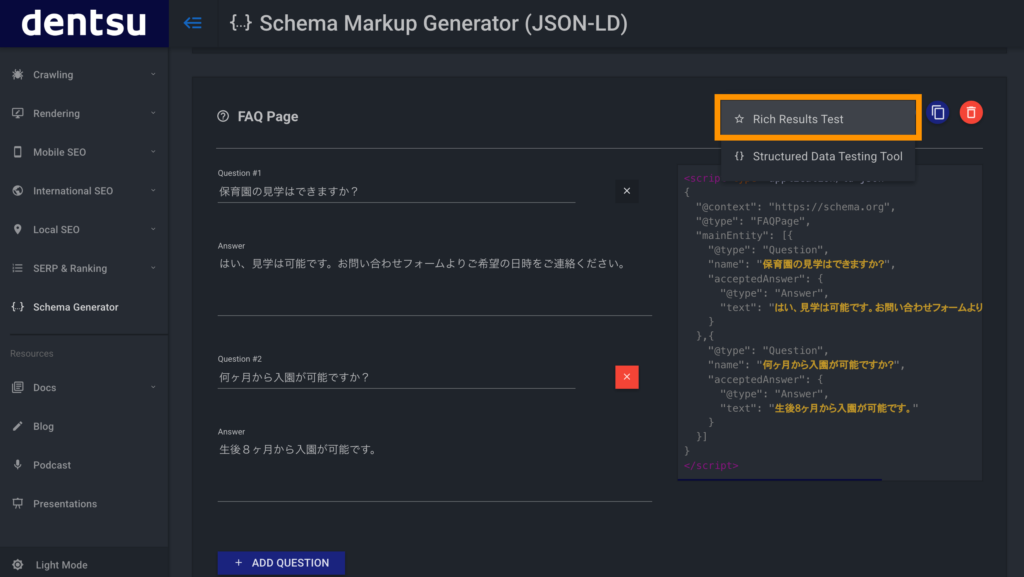Click the FAQ Page heading
1024x577 pixels.
[268, 116]
